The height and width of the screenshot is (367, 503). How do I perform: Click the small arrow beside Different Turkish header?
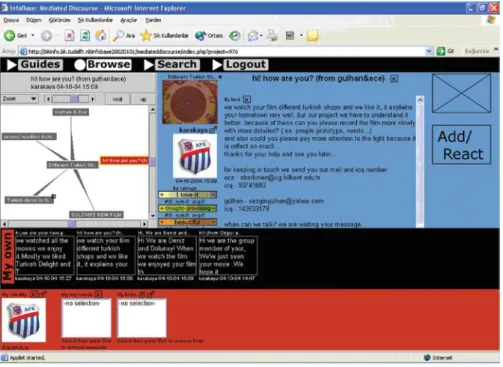coord(220,77)
